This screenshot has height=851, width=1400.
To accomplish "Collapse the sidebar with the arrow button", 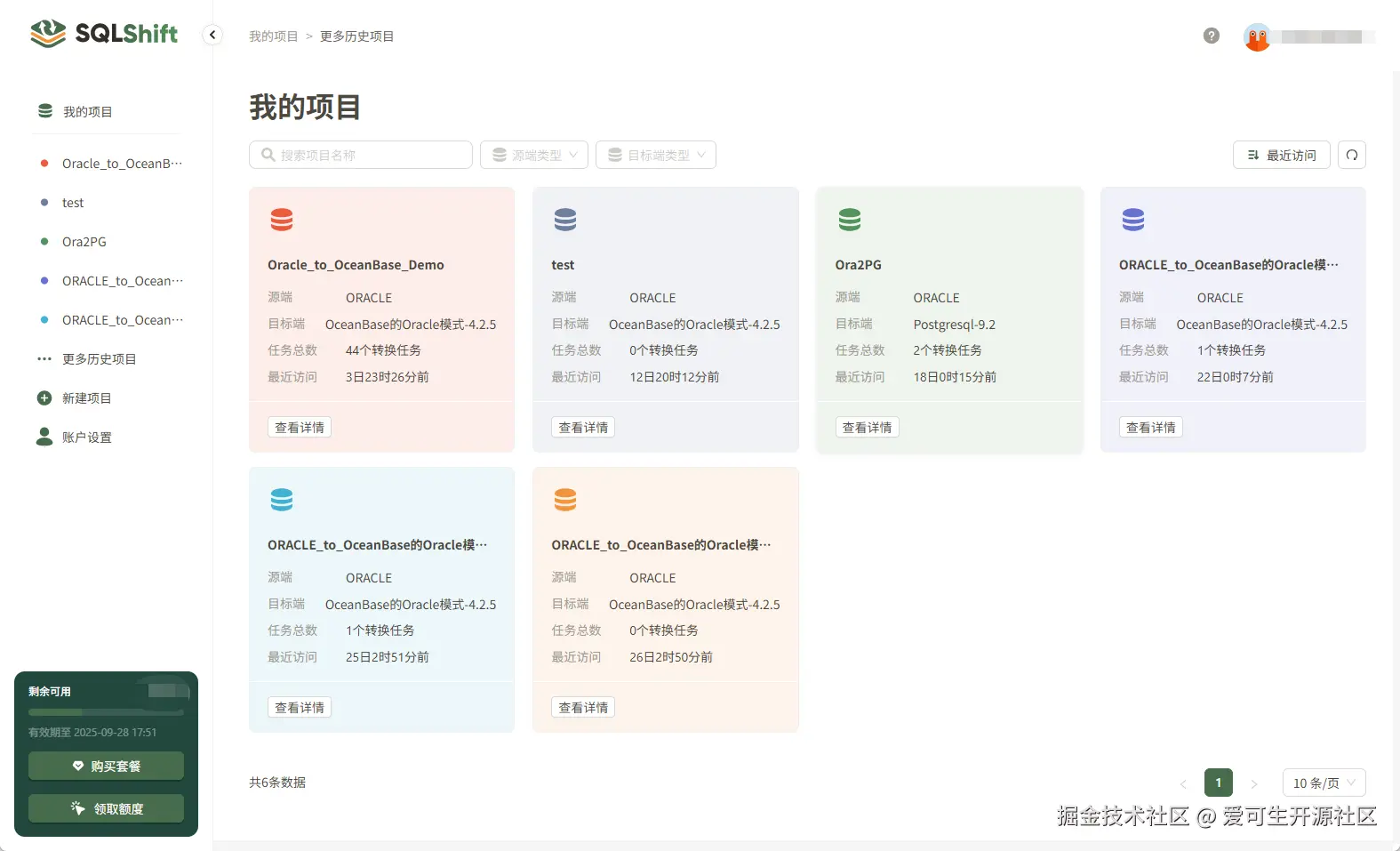I will coord(212,35).
